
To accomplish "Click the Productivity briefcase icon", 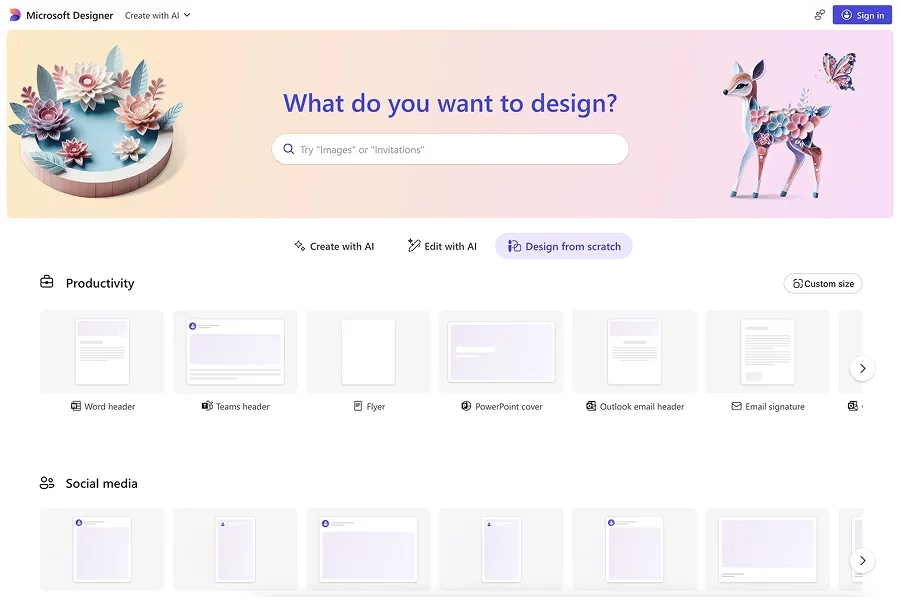I will [x=47, y=283].
